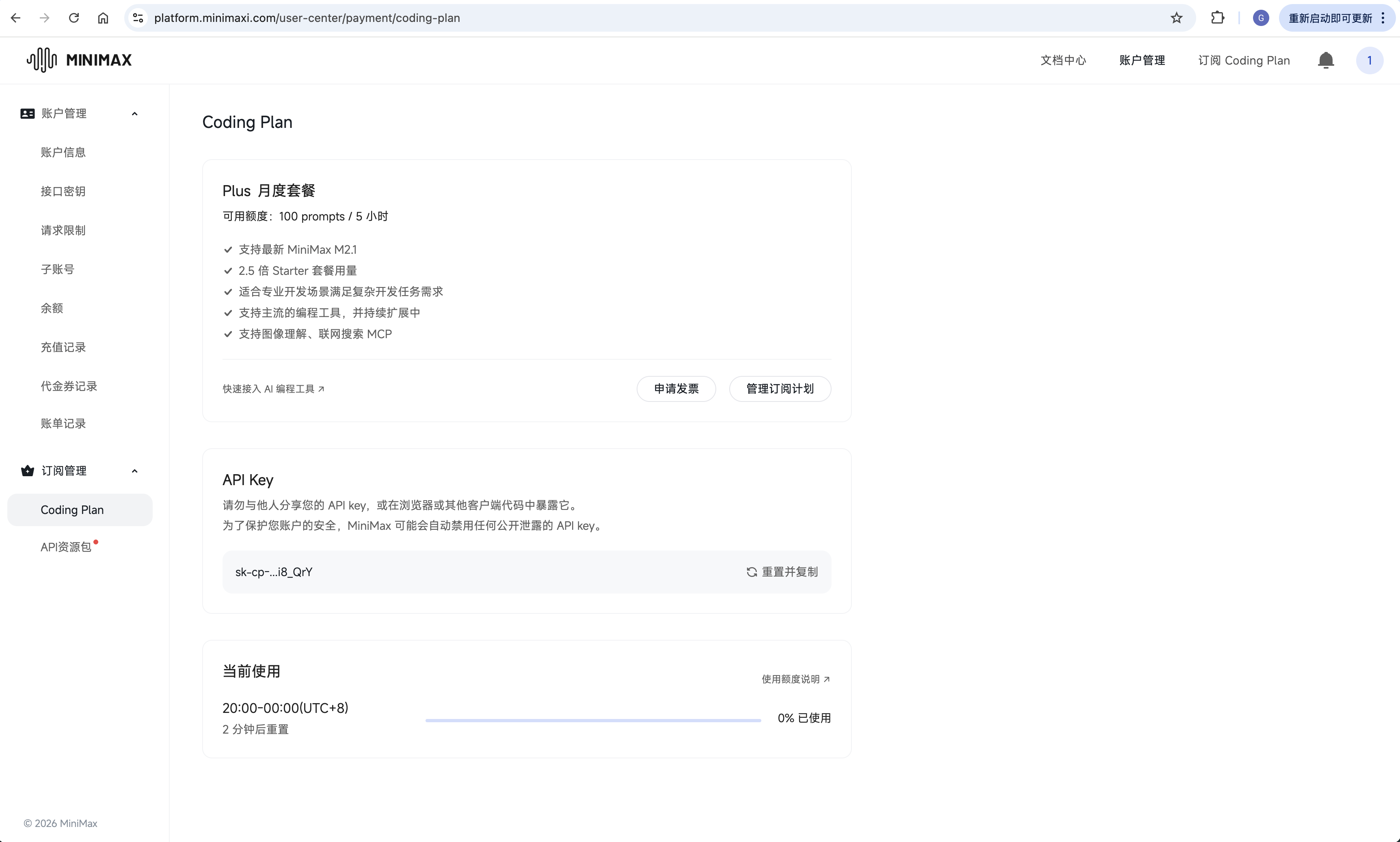Open the Chrome profile G avatar

[1261, 18]
